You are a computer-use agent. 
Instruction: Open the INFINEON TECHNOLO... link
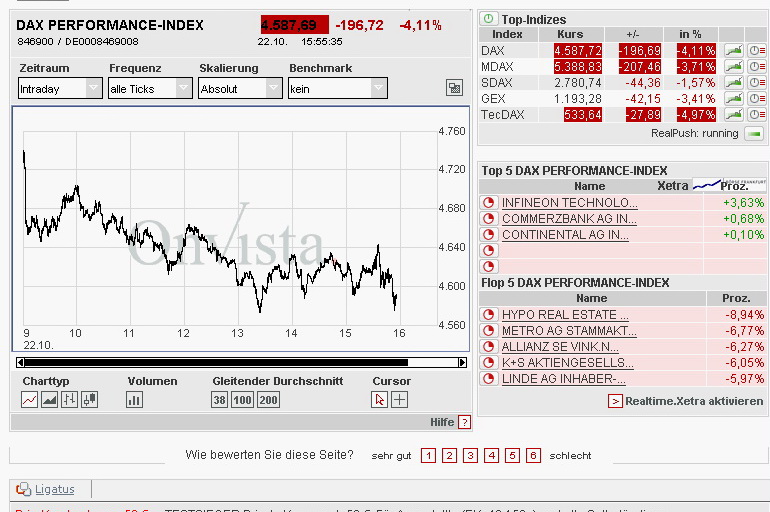pos(570,202)
